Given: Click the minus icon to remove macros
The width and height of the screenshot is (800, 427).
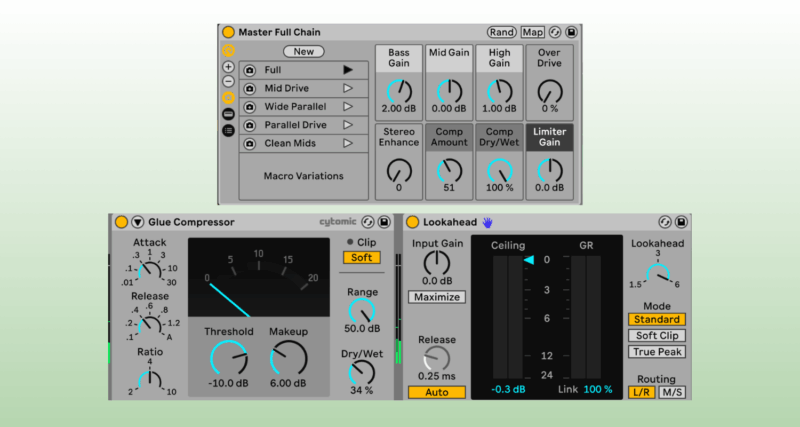Looking at the screenshot, I should point(228,82).
